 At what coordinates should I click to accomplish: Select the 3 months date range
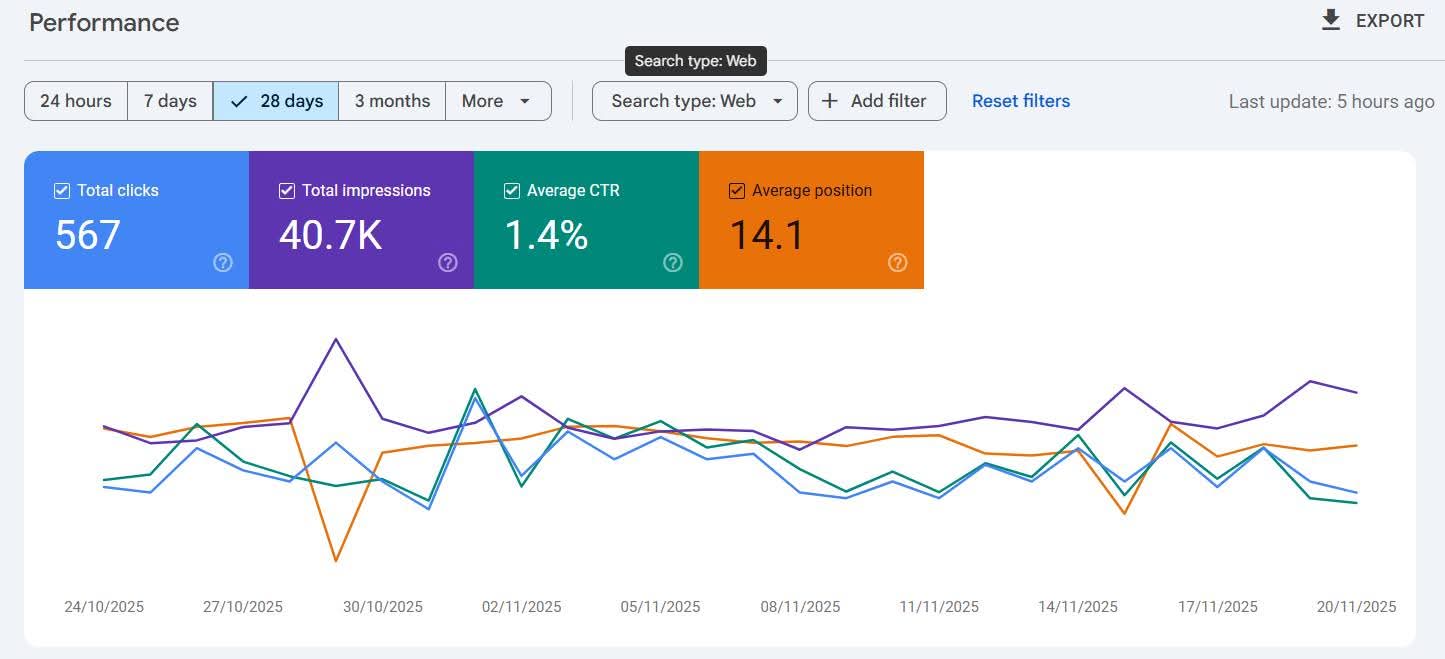click(x=392, y=101)
